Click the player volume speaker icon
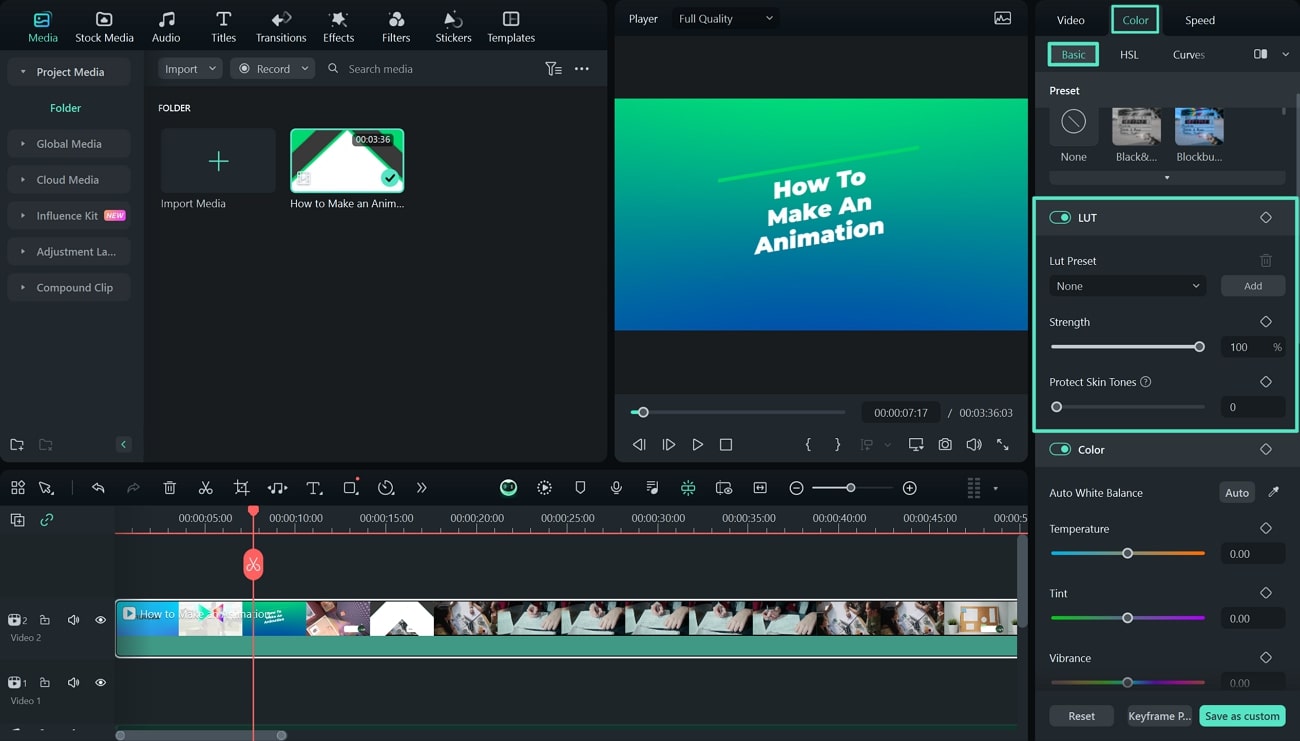 point(973,444)
